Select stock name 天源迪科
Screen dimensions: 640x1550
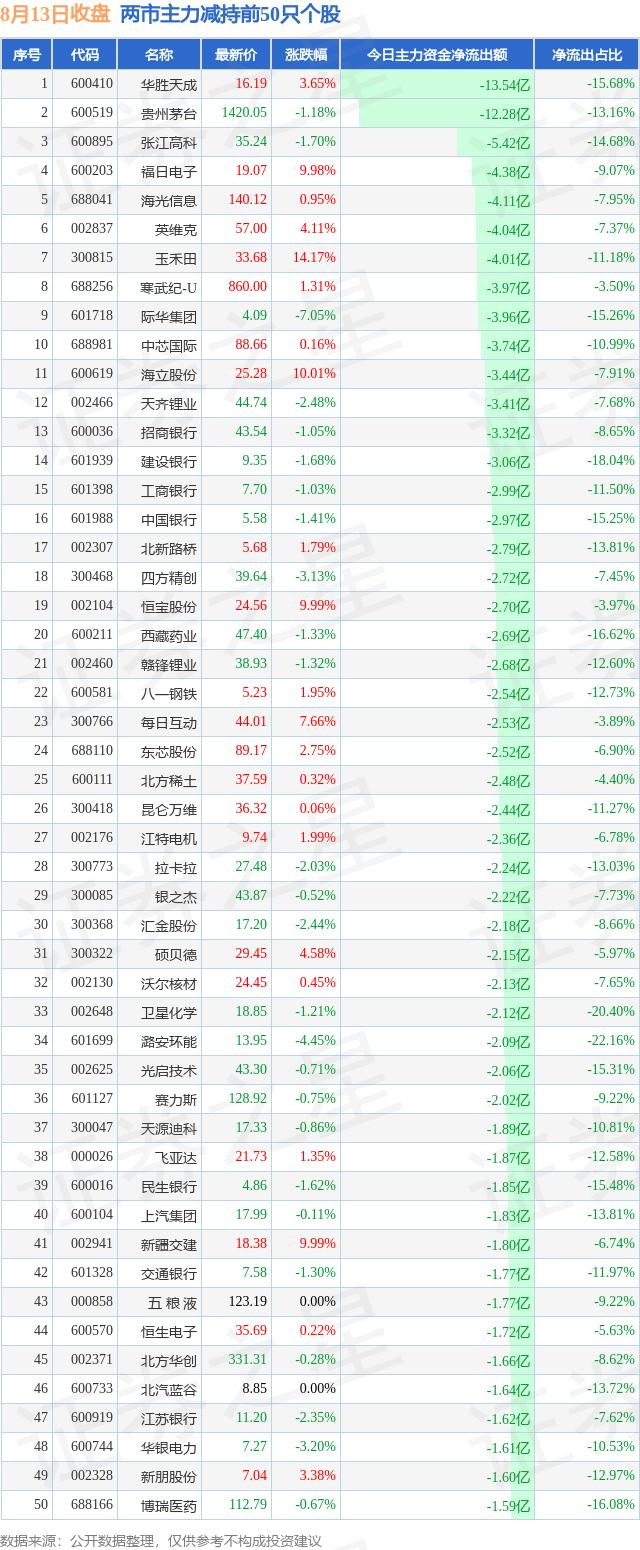tap(169, 1128)
